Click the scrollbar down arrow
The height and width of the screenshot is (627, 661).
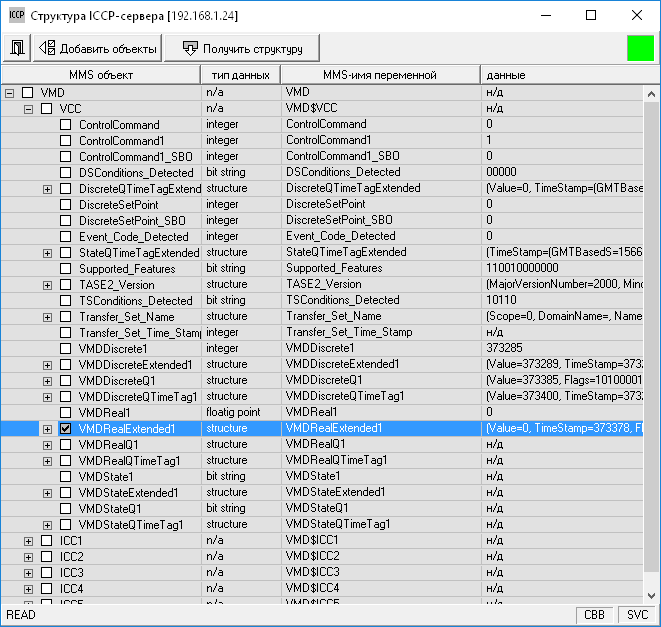pyautogui.click(x=651, y=596)
